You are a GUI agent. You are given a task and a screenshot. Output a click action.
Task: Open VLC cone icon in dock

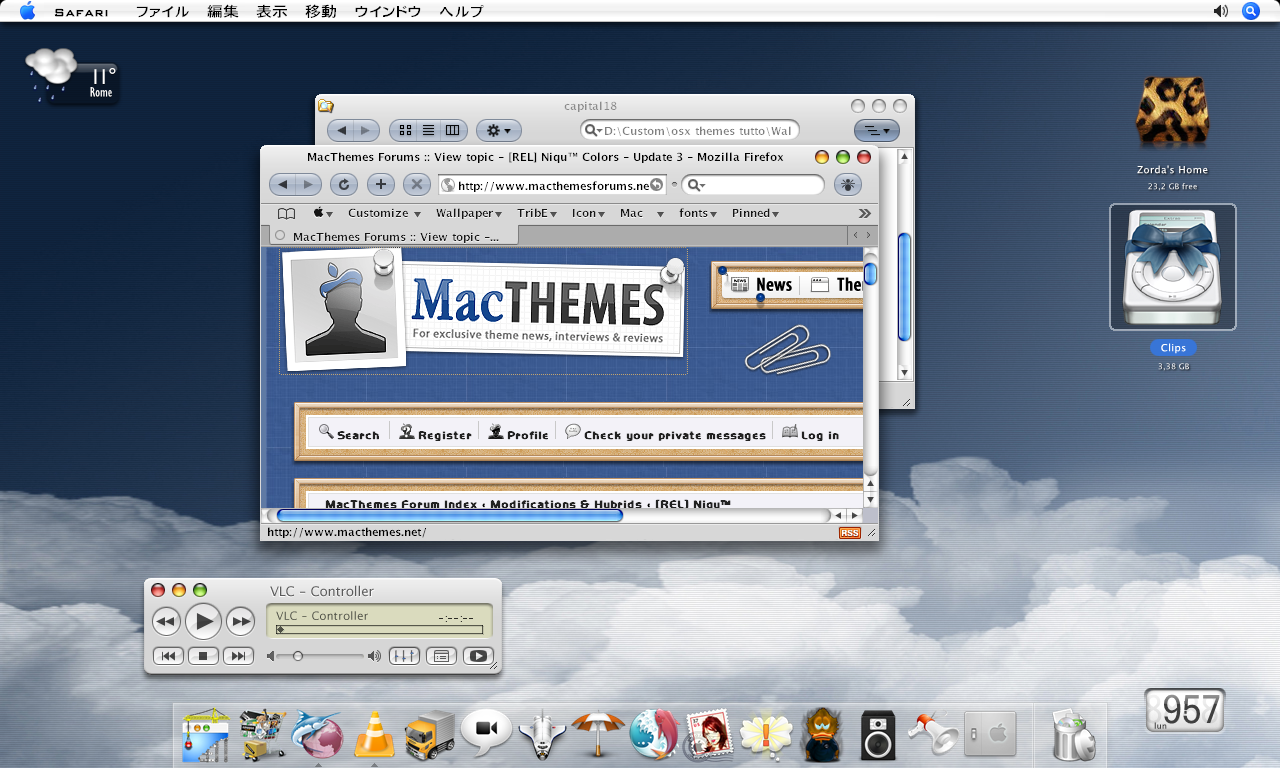(x=374, y=734)
